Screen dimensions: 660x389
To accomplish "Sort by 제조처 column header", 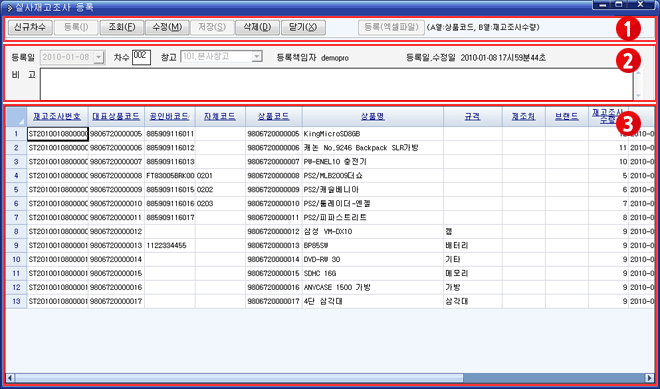I will pos(524,117).
